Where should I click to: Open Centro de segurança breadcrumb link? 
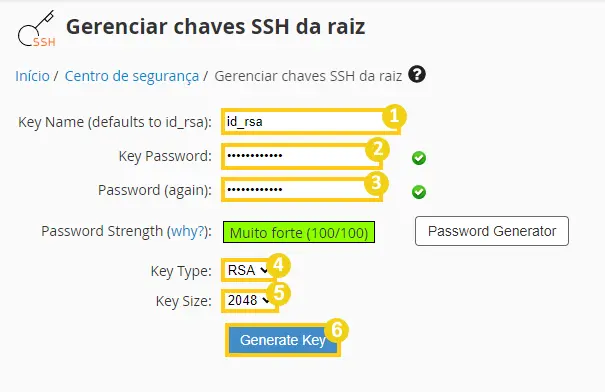click(132, 76)
